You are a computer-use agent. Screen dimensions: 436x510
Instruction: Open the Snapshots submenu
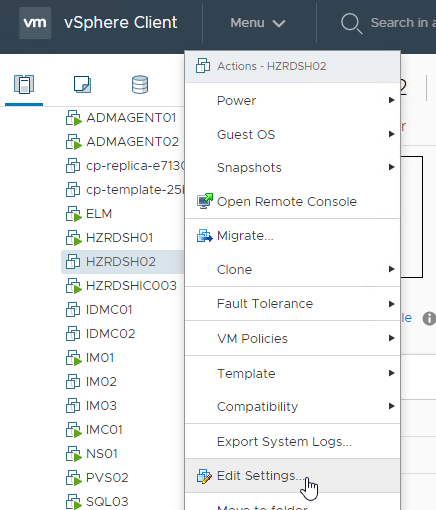(x=293, y=168)
